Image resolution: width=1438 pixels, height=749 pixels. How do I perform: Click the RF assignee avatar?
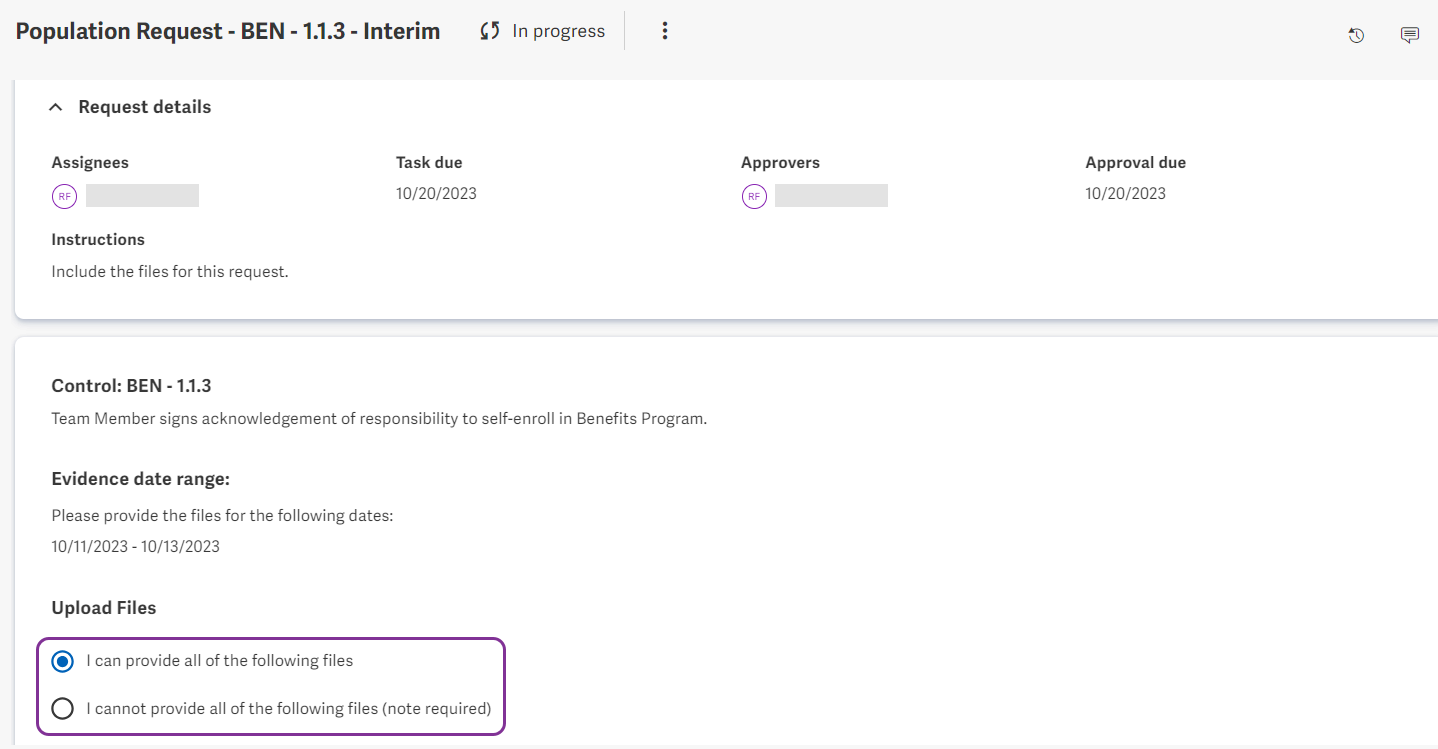click(x=64, y=196)
